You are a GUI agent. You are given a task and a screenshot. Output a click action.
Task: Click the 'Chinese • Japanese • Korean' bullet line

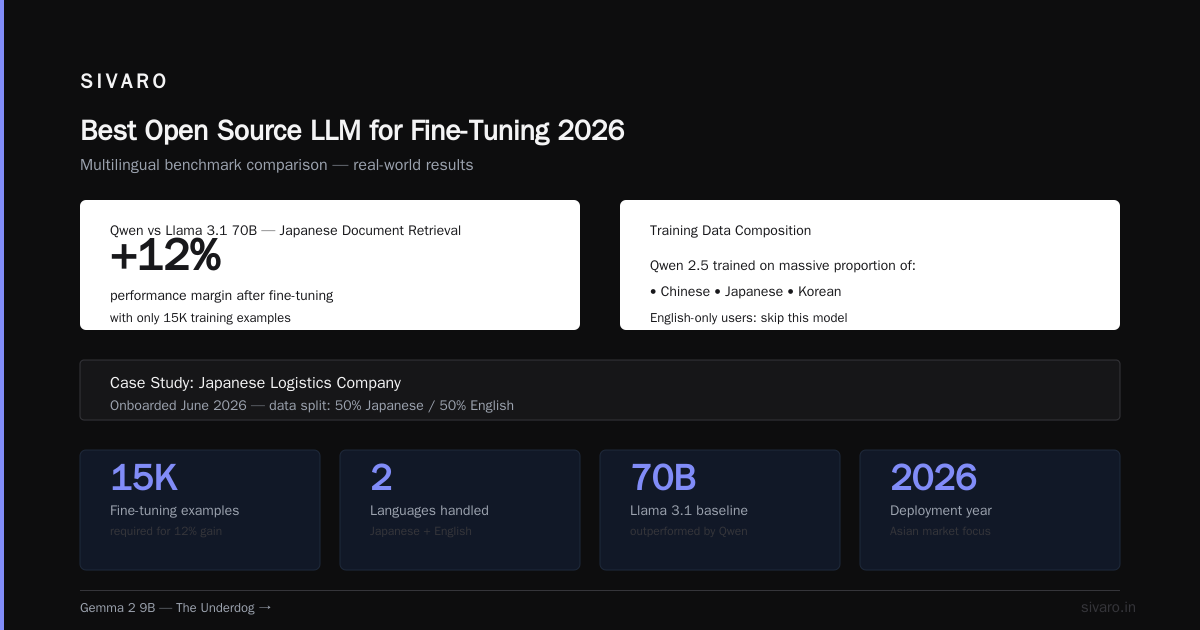pyautogui.click(x=745, y=292)
